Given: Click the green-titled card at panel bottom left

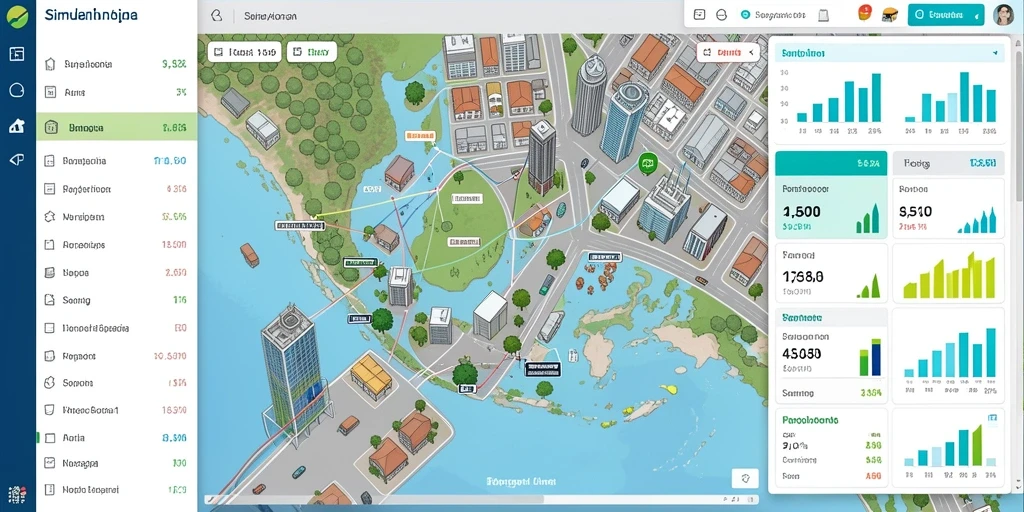Looking at the screenshot, I should (831, 450).
